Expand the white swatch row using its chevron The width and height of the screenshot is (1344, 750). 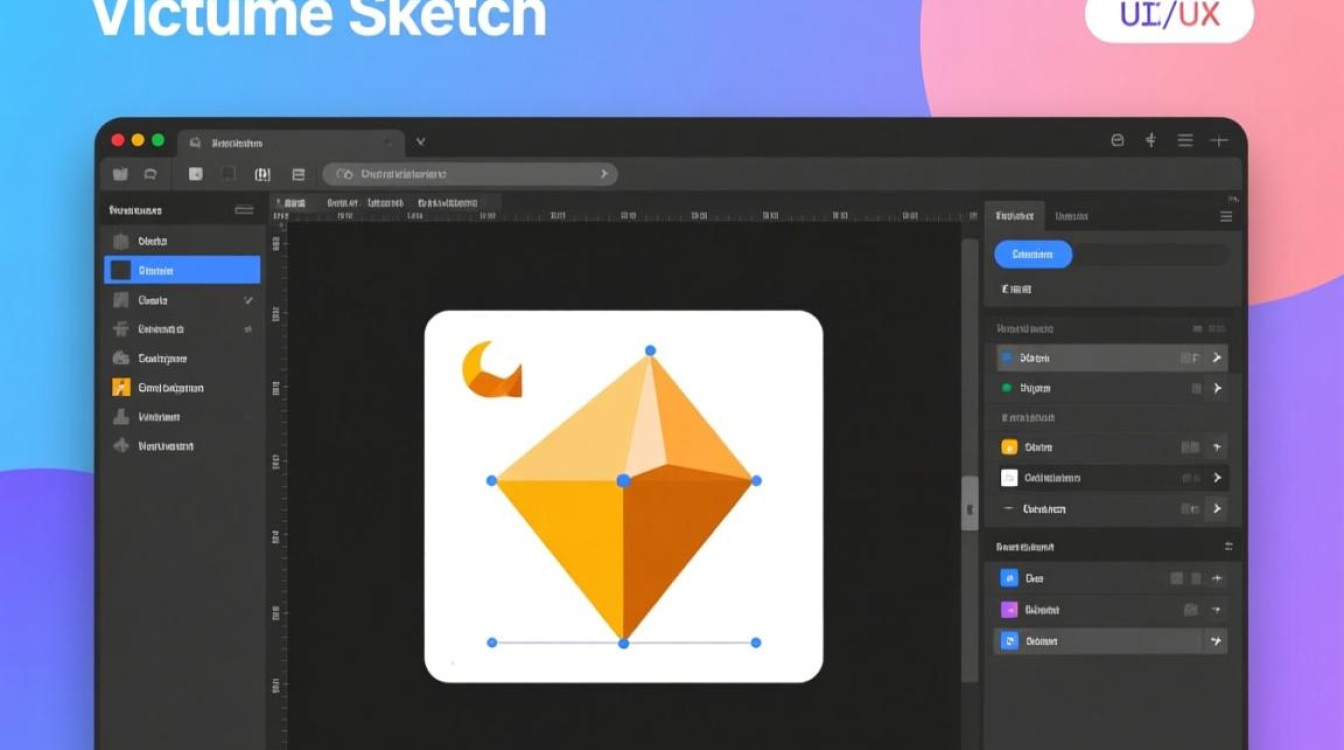pos(1217,478)
